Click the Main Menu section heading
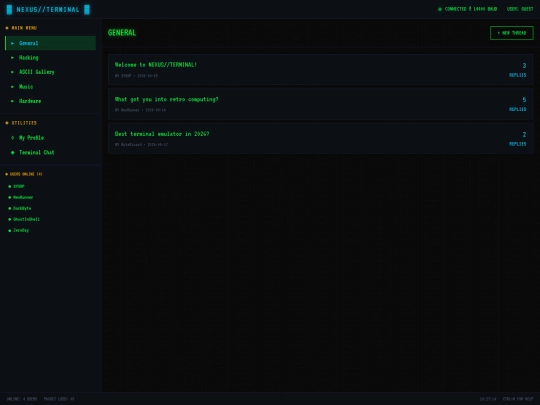 [x=21, y=28]
